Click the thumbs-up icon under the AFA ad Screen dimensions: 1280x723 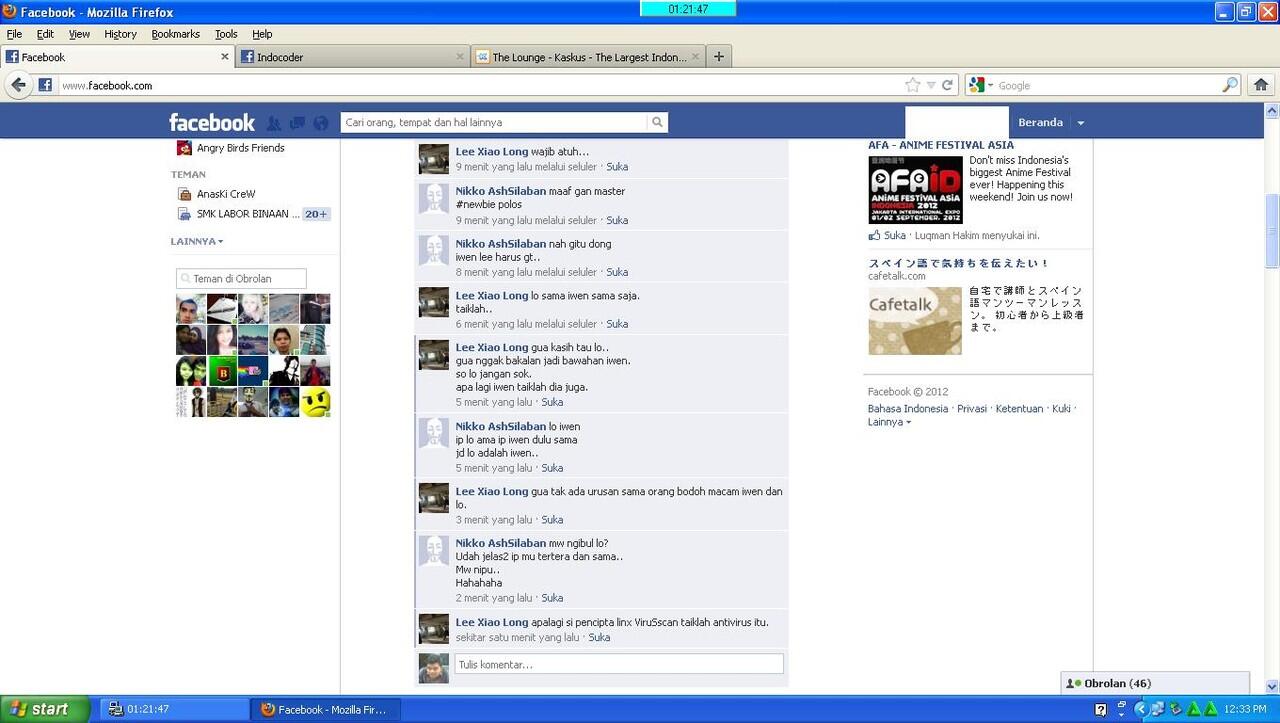(874, 235)
